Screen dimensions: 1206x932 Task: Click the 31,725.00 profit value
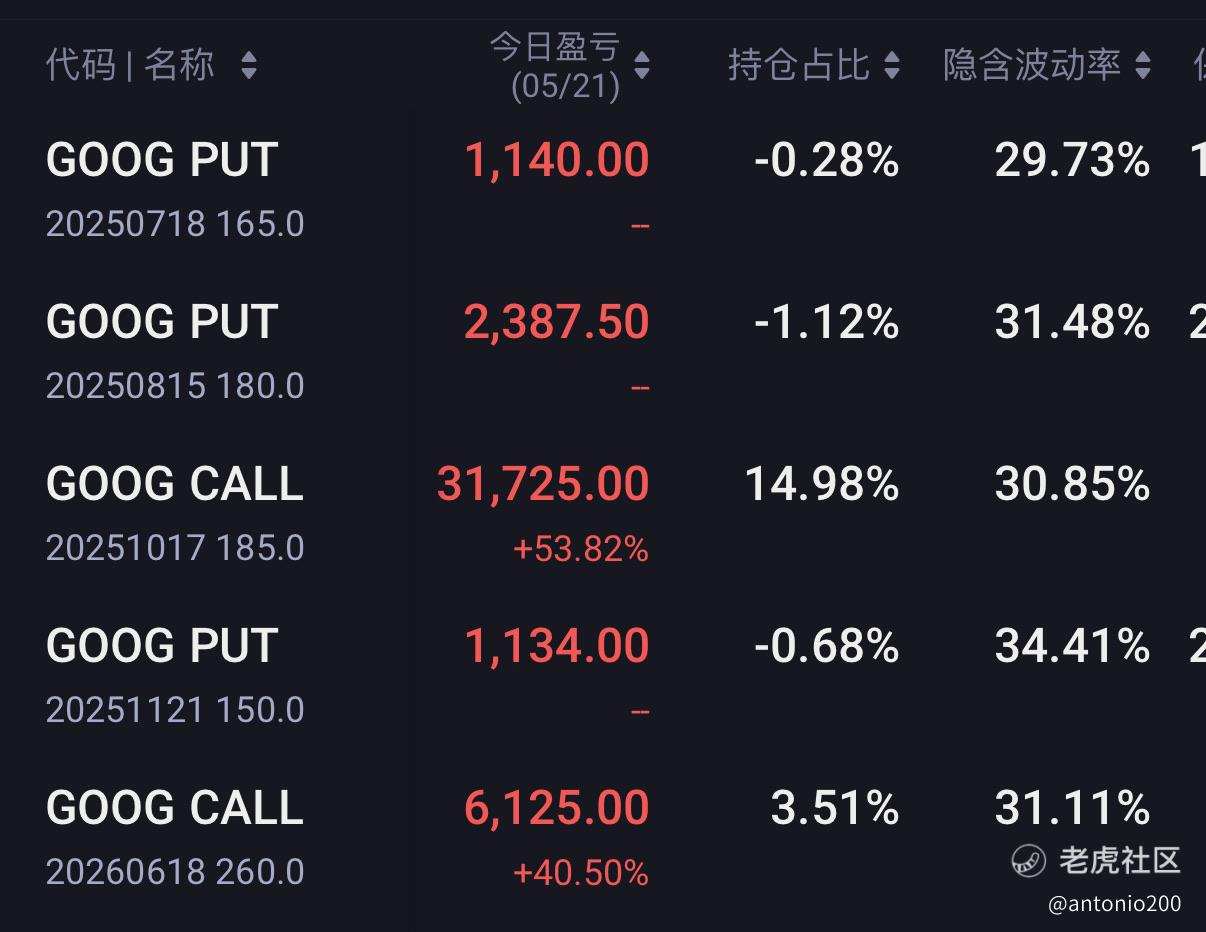543,485
